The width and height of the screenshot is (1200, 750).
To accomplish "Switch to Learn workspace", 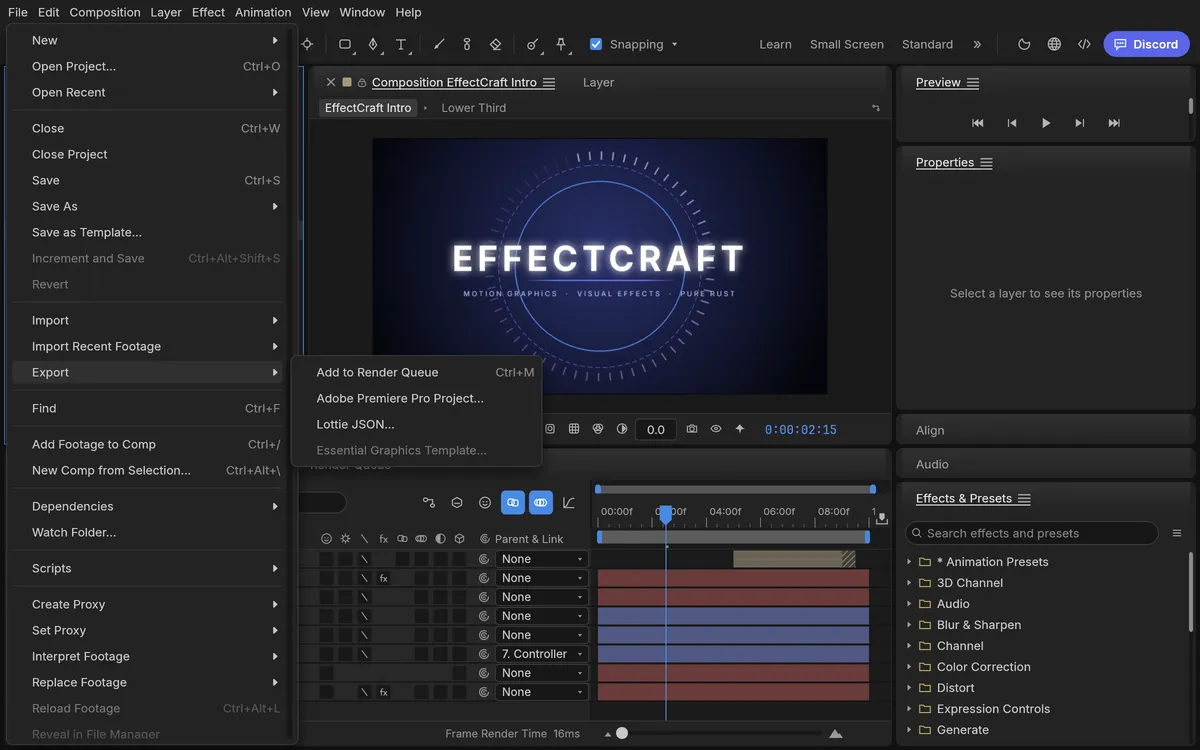I will [775, 44].
